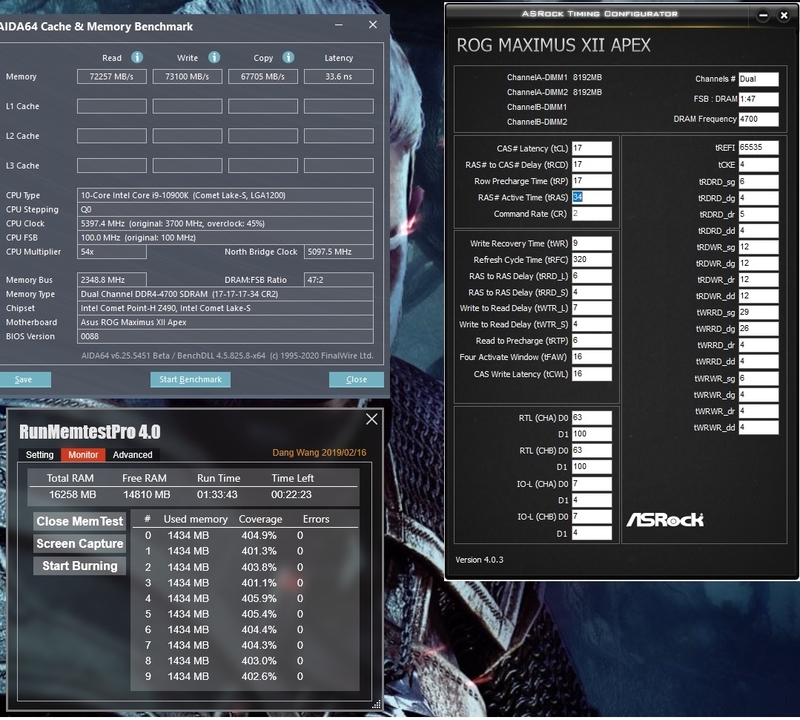Click the IO-L (CHB) D0 field

coord(591,516)
